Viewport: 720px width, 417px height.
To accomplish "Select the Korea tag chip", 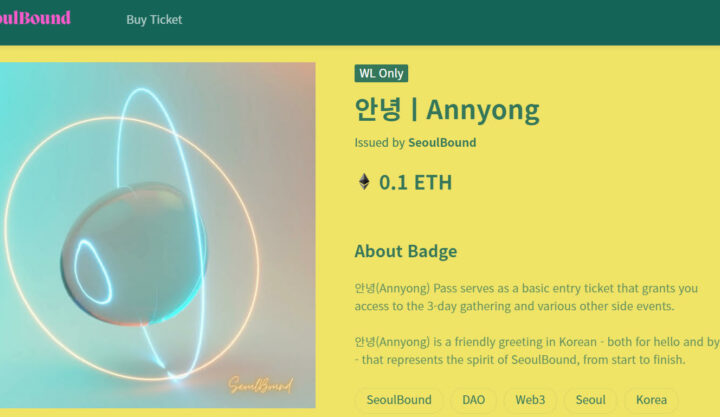I will pyautogui.click(x=651, y=400).
